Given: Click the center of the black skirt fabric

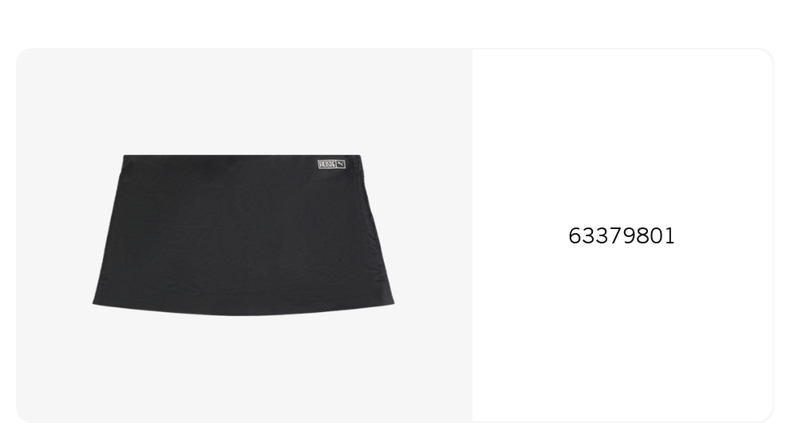Looking at the screenshot, I should tap(243, 235).
